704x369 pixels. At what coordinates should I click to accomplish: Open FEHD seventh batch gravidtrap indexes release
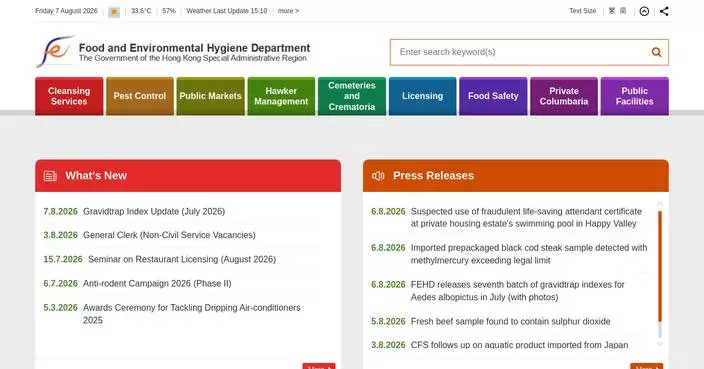518,291
